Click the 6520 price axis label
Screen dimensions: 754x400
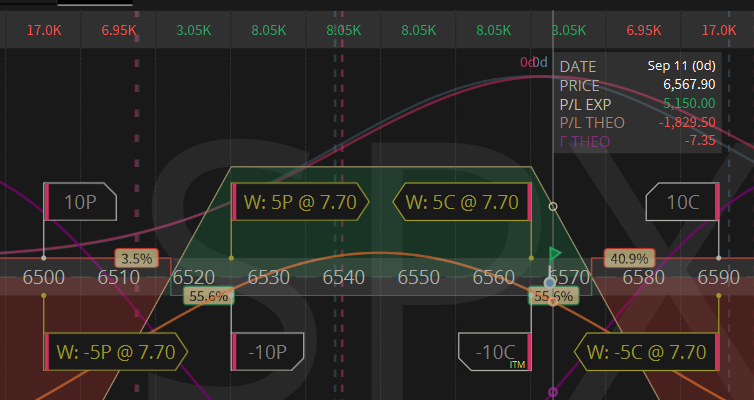[194, 277]
